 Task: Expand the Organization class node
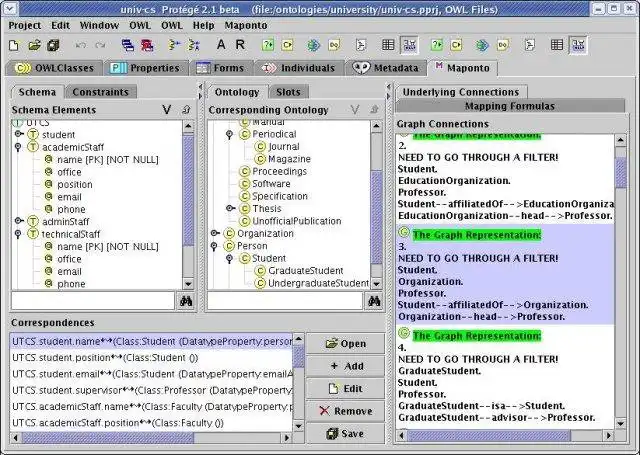click(215, 233)
